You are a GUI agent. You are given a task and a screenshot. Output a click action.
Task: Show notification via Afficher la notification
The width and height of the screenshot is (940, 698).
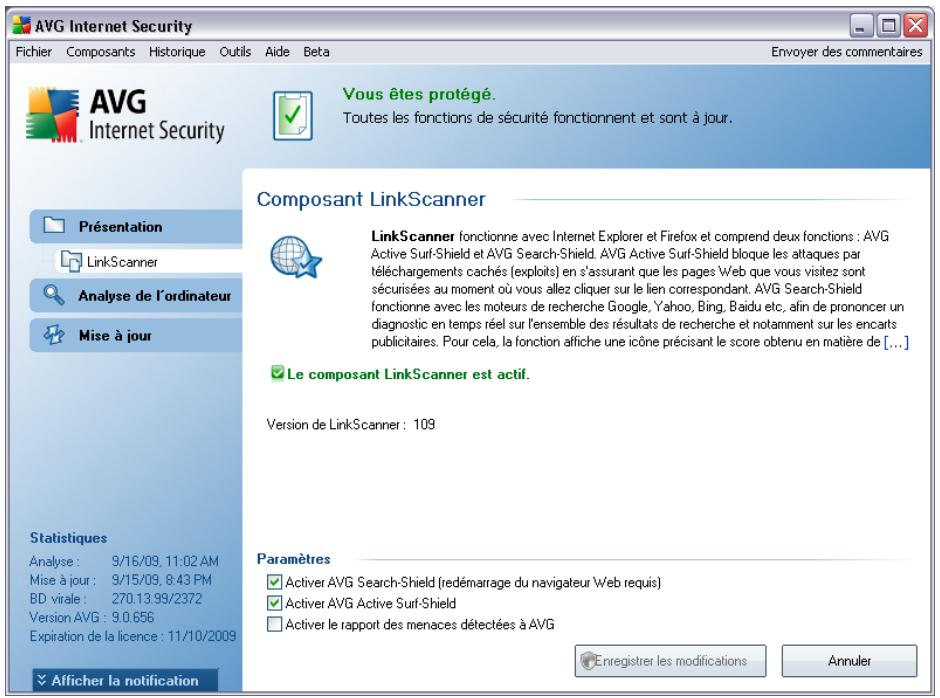coord(125,680)
